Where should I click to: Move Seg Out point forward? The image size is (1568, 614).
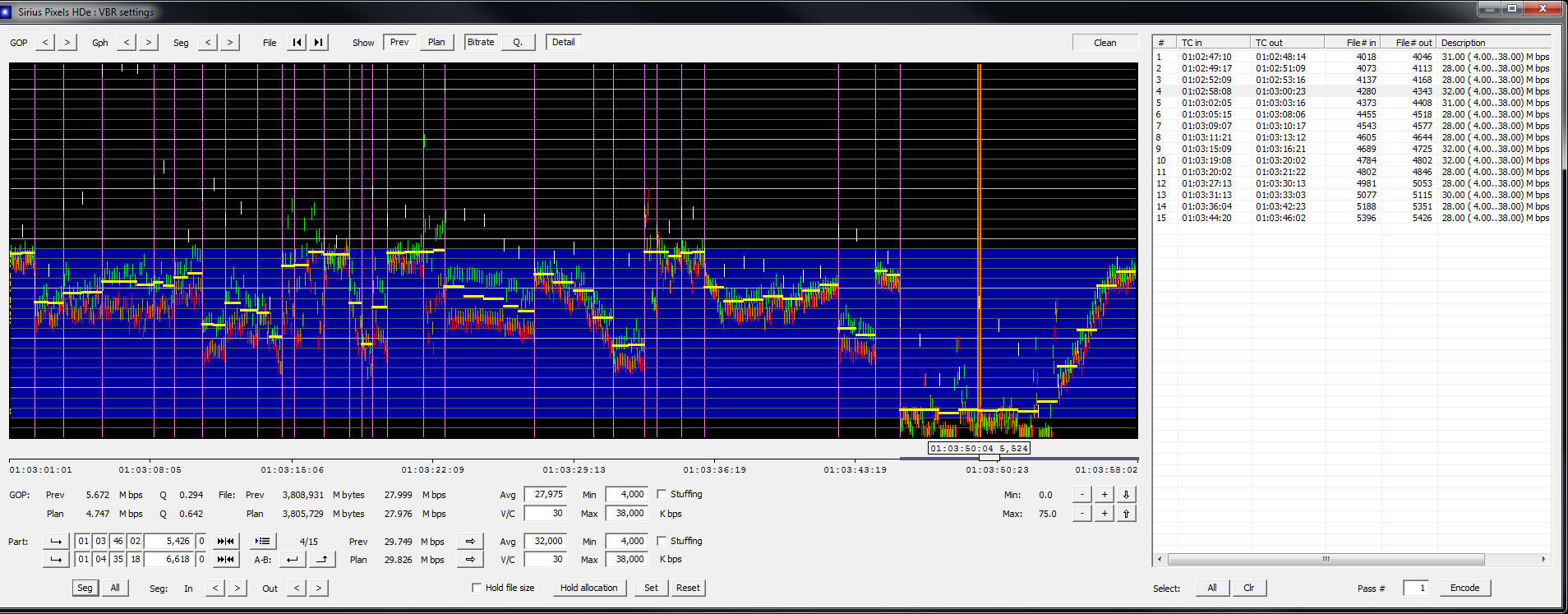(x=318, y=588)
